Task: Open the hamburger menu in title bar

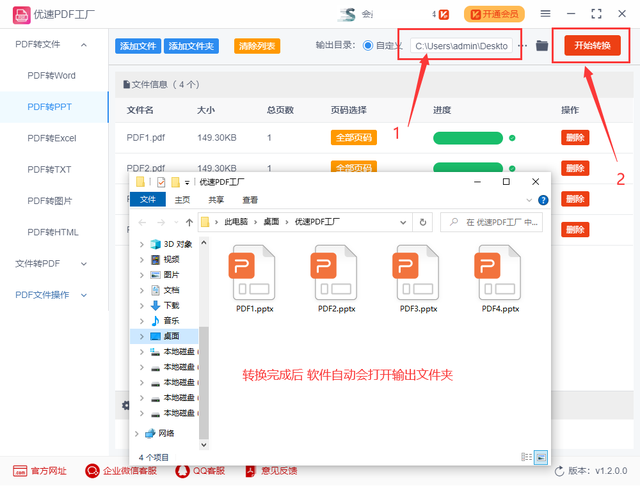Action: 545,14
